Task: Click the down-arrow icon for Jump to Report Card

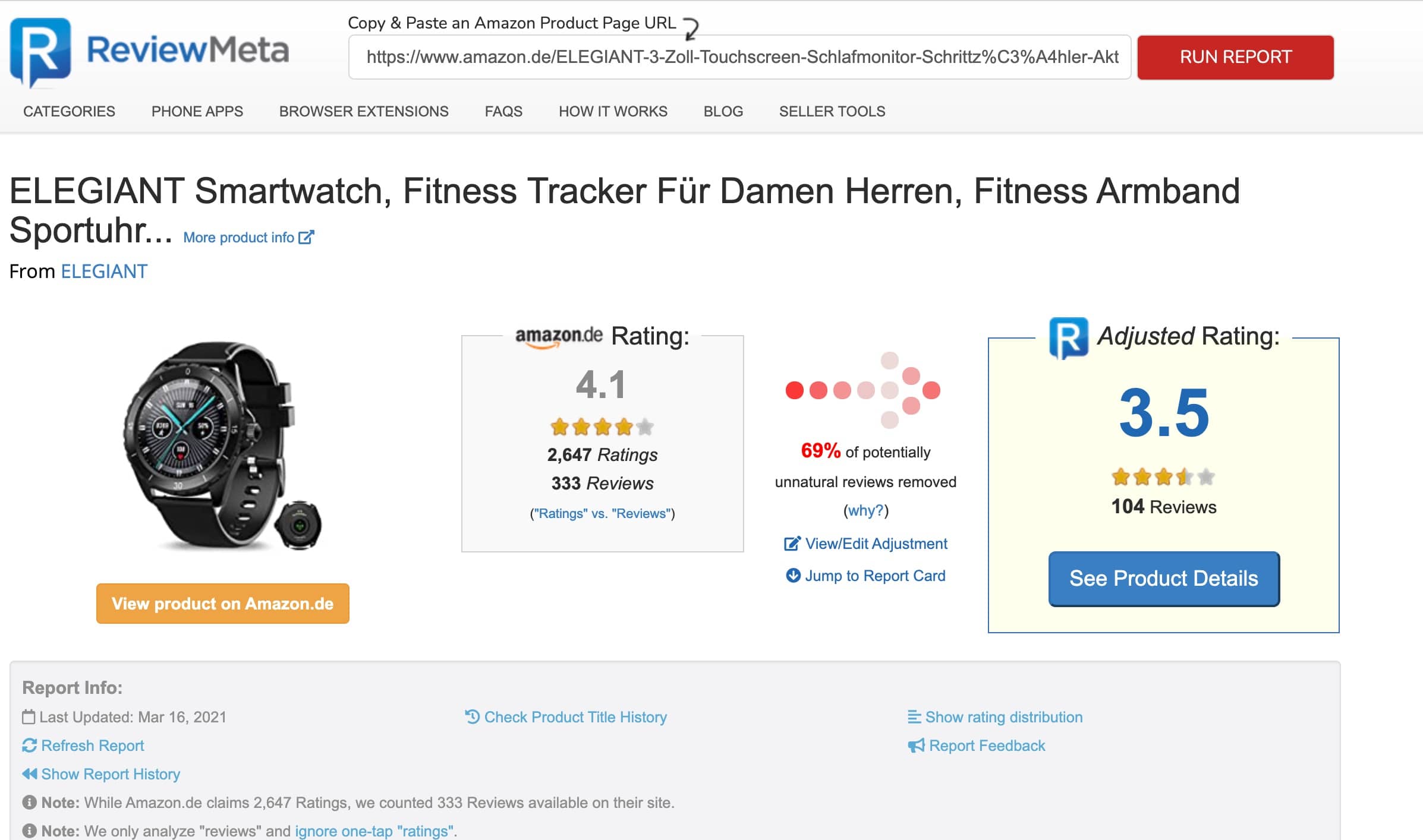Action: click(x=793, y=575)
